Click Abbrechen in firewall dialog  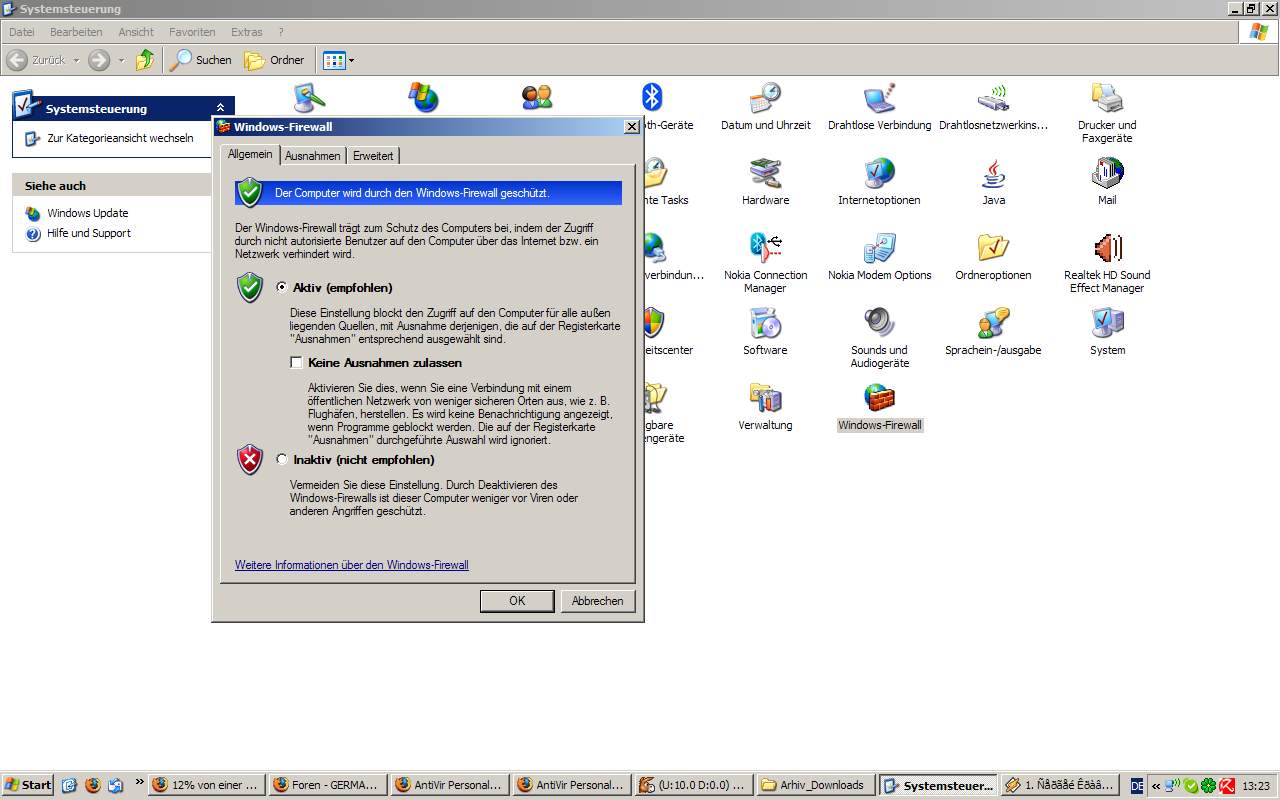coord(598,601)
